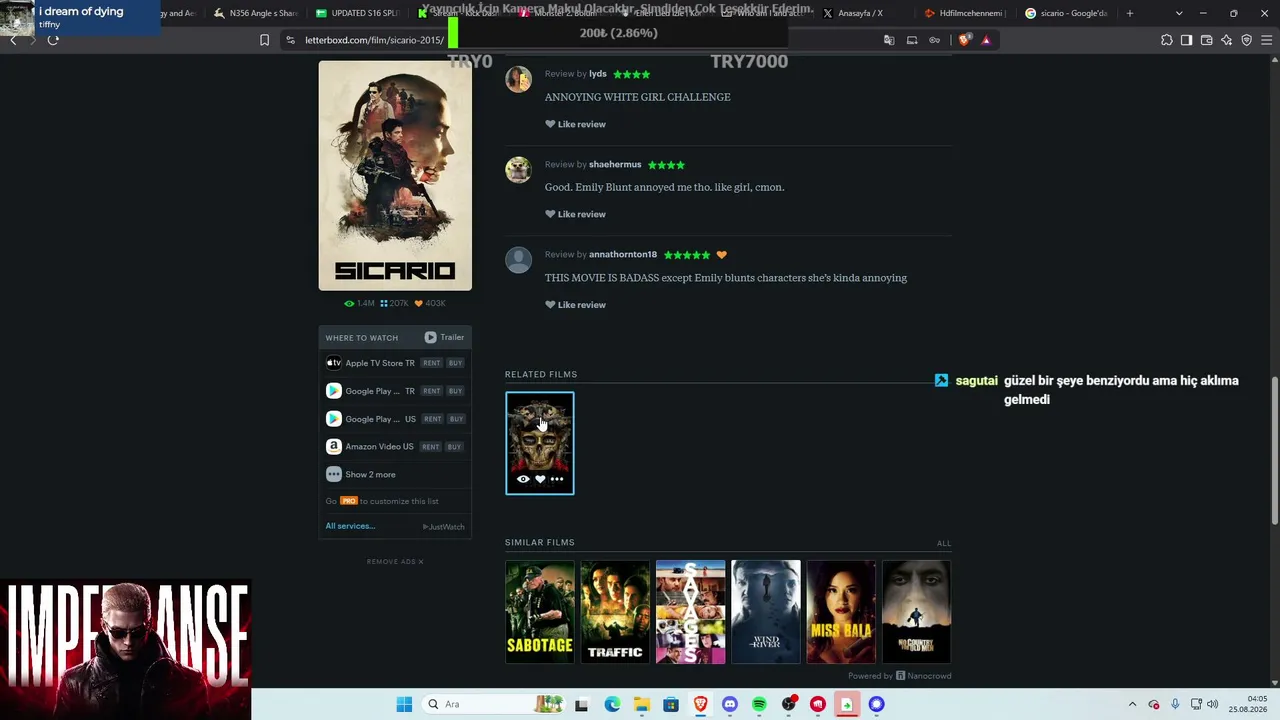Reload the page
Image resolution: width=1280 pixels, height=720 pixels.
53,40
